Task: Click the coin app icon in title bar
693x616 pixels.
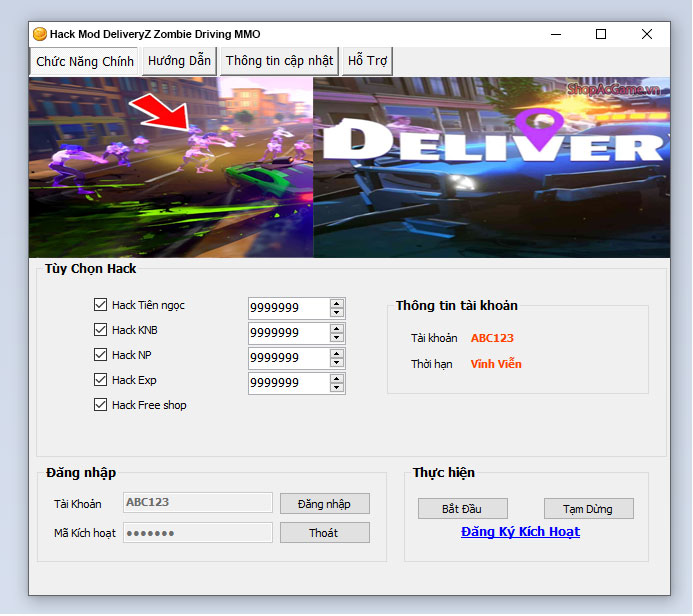Action: click(40, 34)
